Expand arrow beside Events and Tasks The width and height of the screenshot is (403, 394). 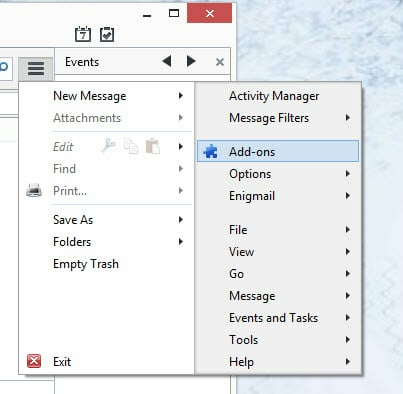pos(348,317)
